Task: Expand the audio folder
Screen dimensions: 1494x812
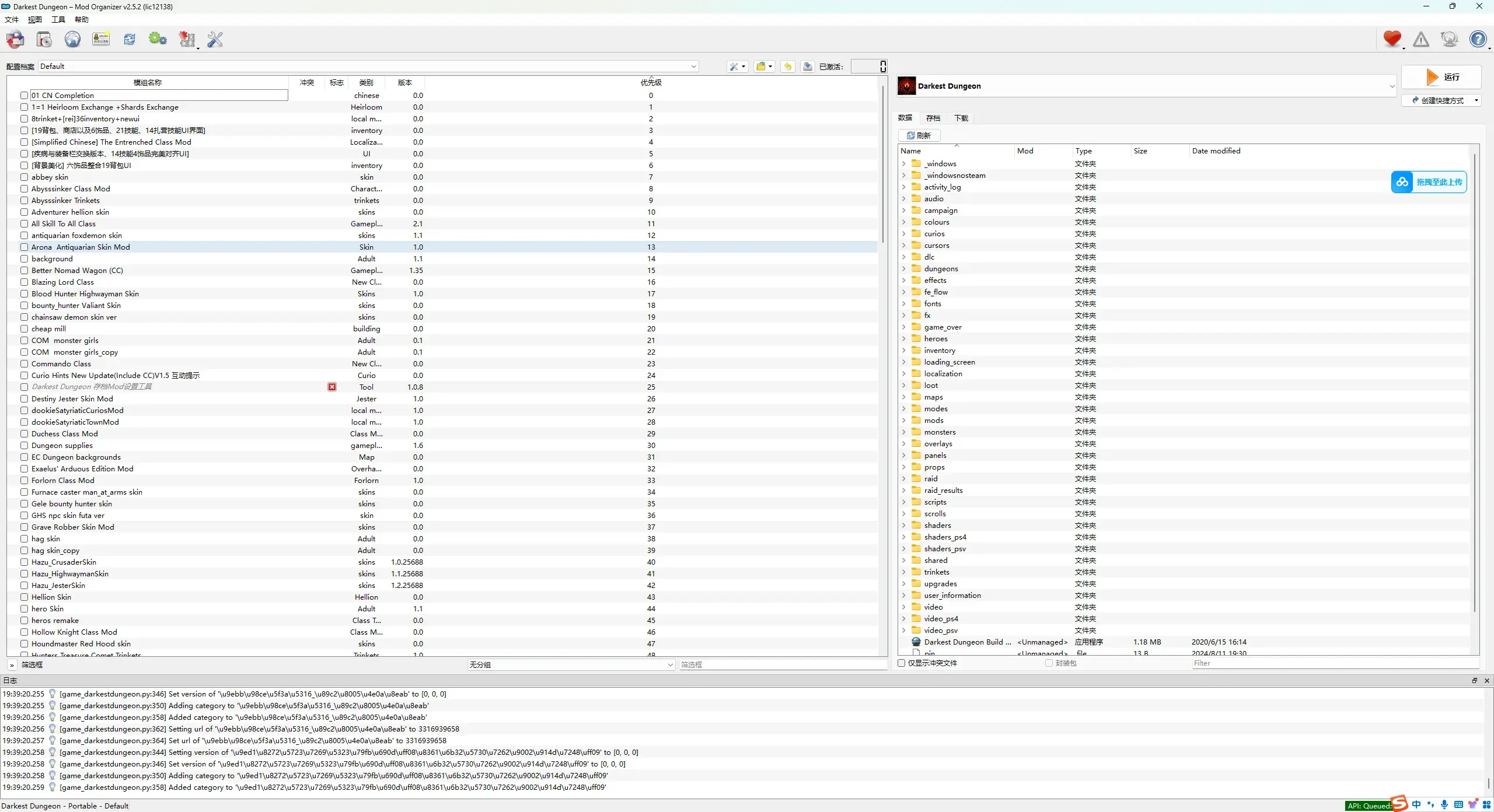Action: click(x=904, y=198)
